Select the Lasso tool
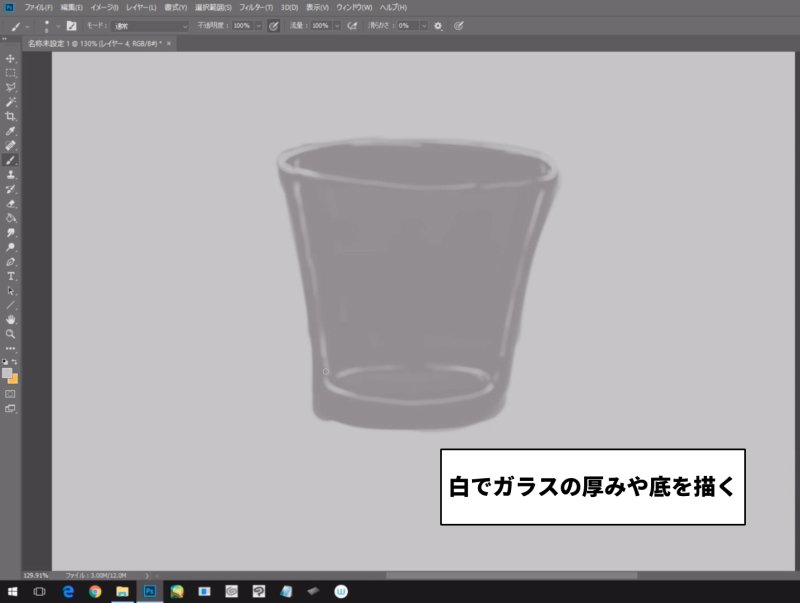Viewport: 800px width, 603px height. click(11, 84)
